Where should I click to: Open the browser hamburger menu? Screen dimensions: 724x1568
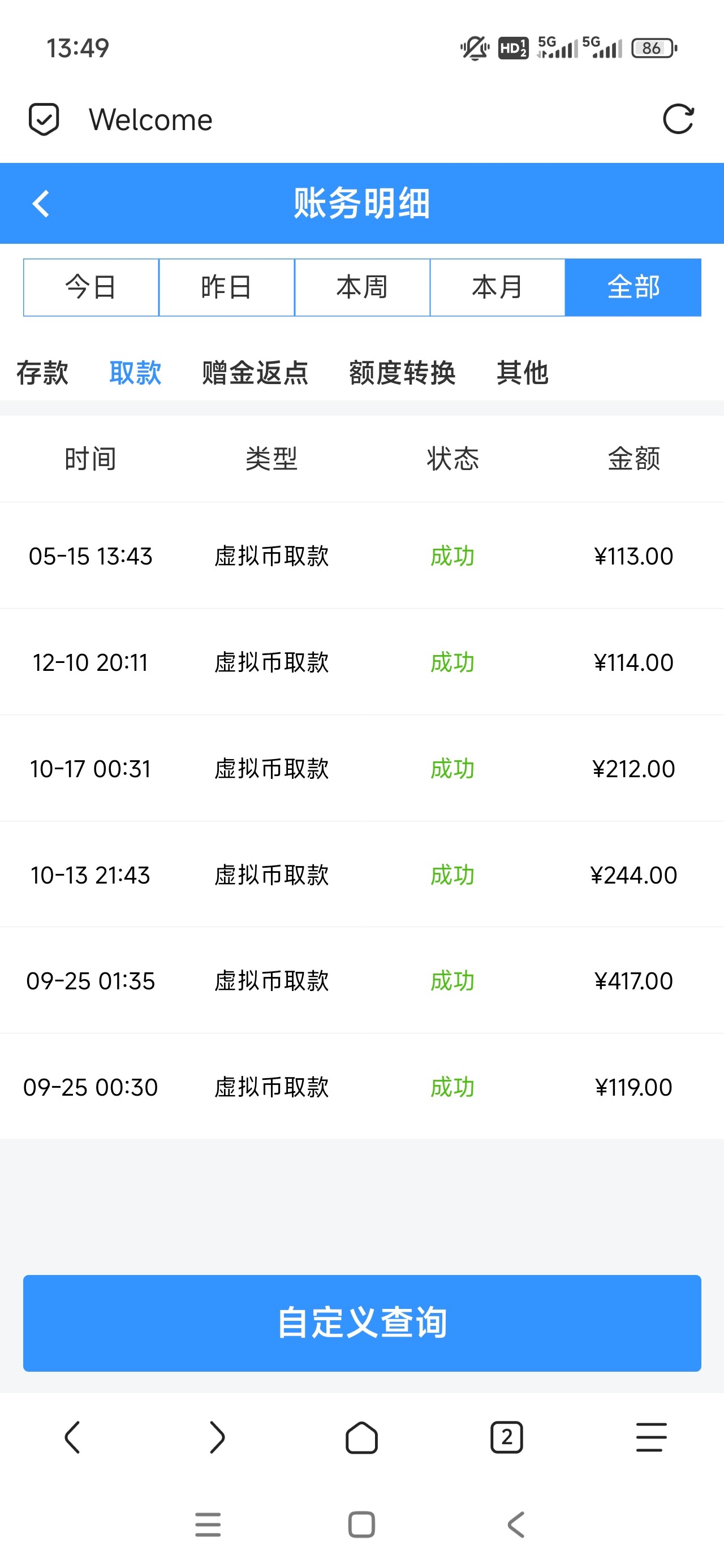(x=651, y=1437)
